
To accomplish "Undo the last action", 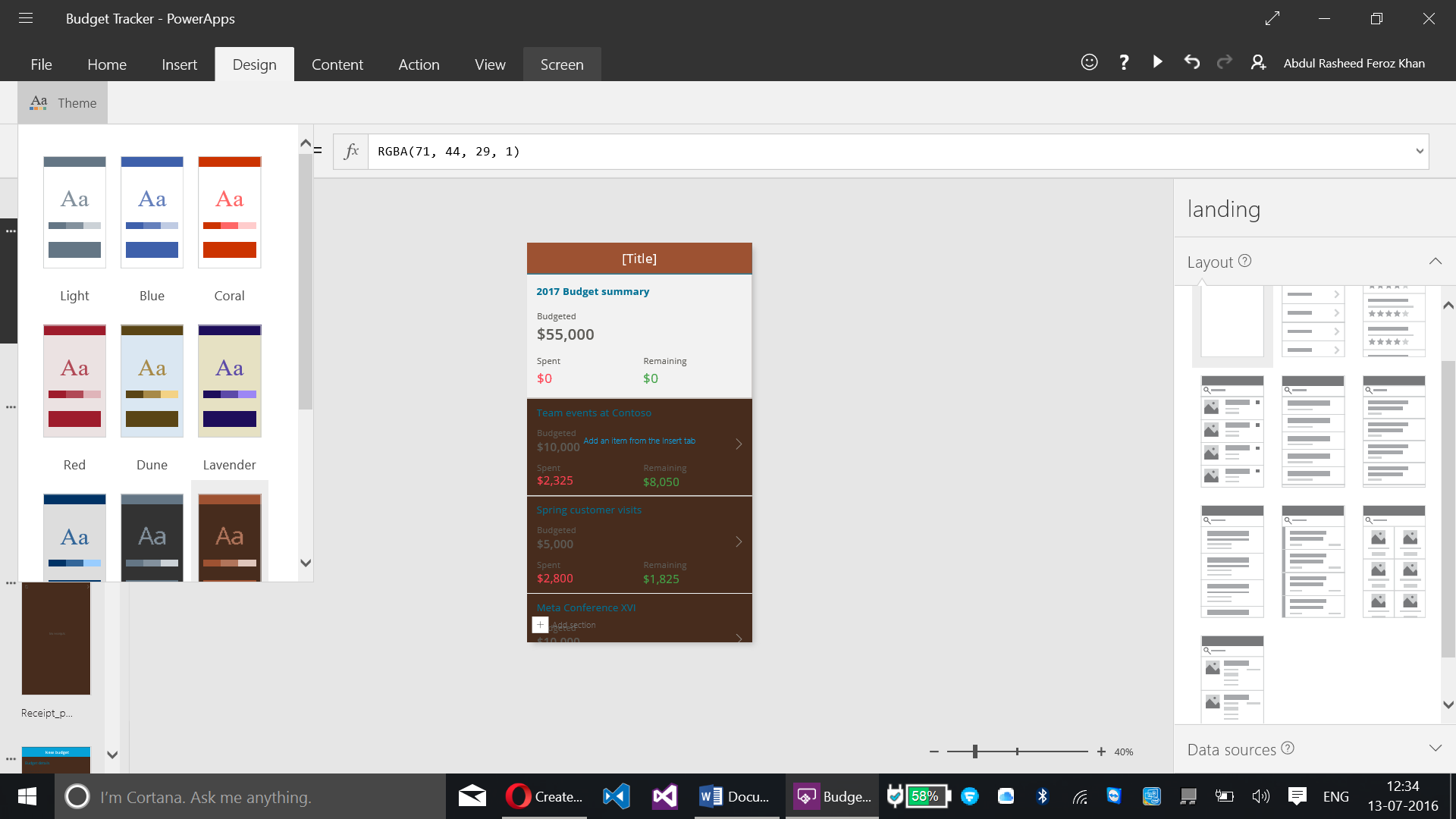I will (x=1192, y=62).
